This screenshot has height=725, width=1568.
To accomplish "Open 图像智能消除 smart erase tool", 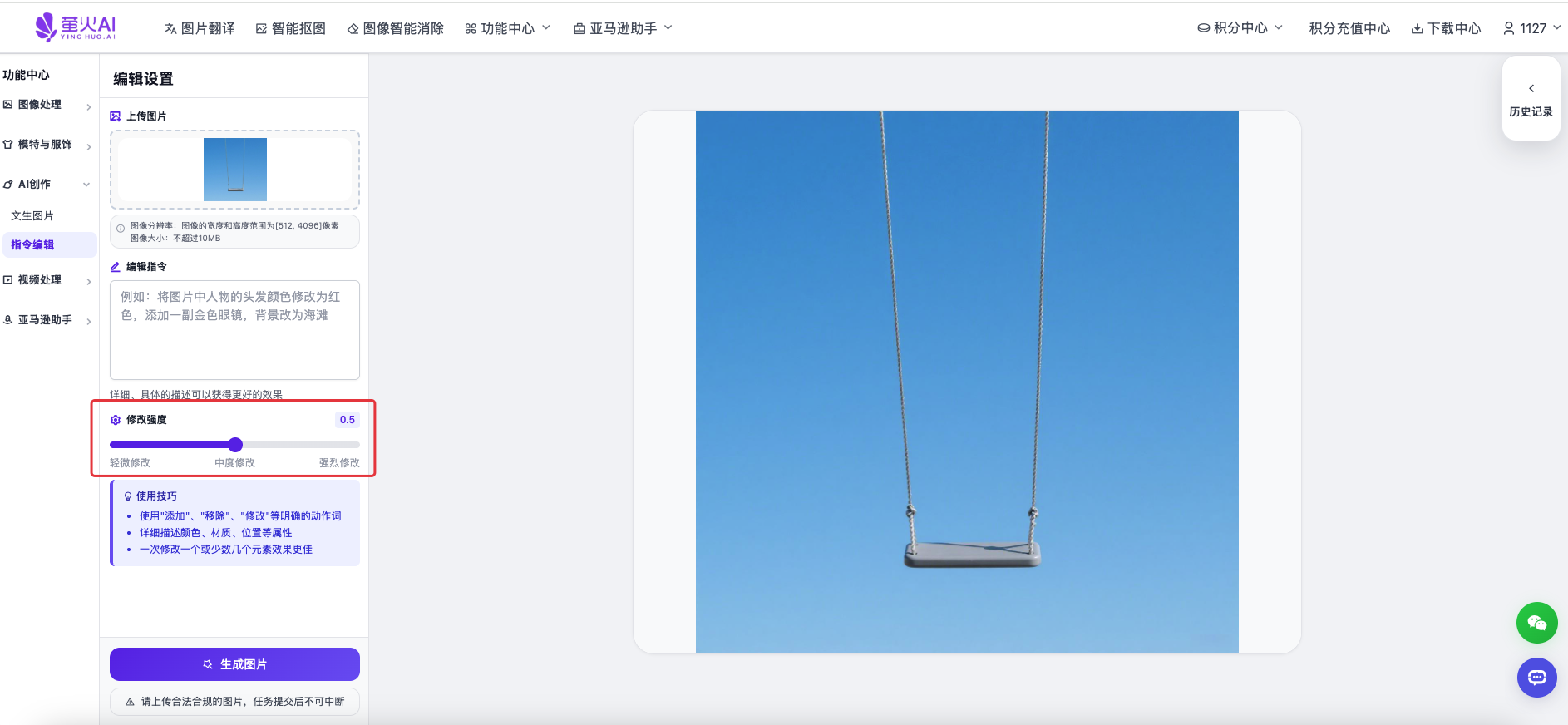I will pos(395,28).
